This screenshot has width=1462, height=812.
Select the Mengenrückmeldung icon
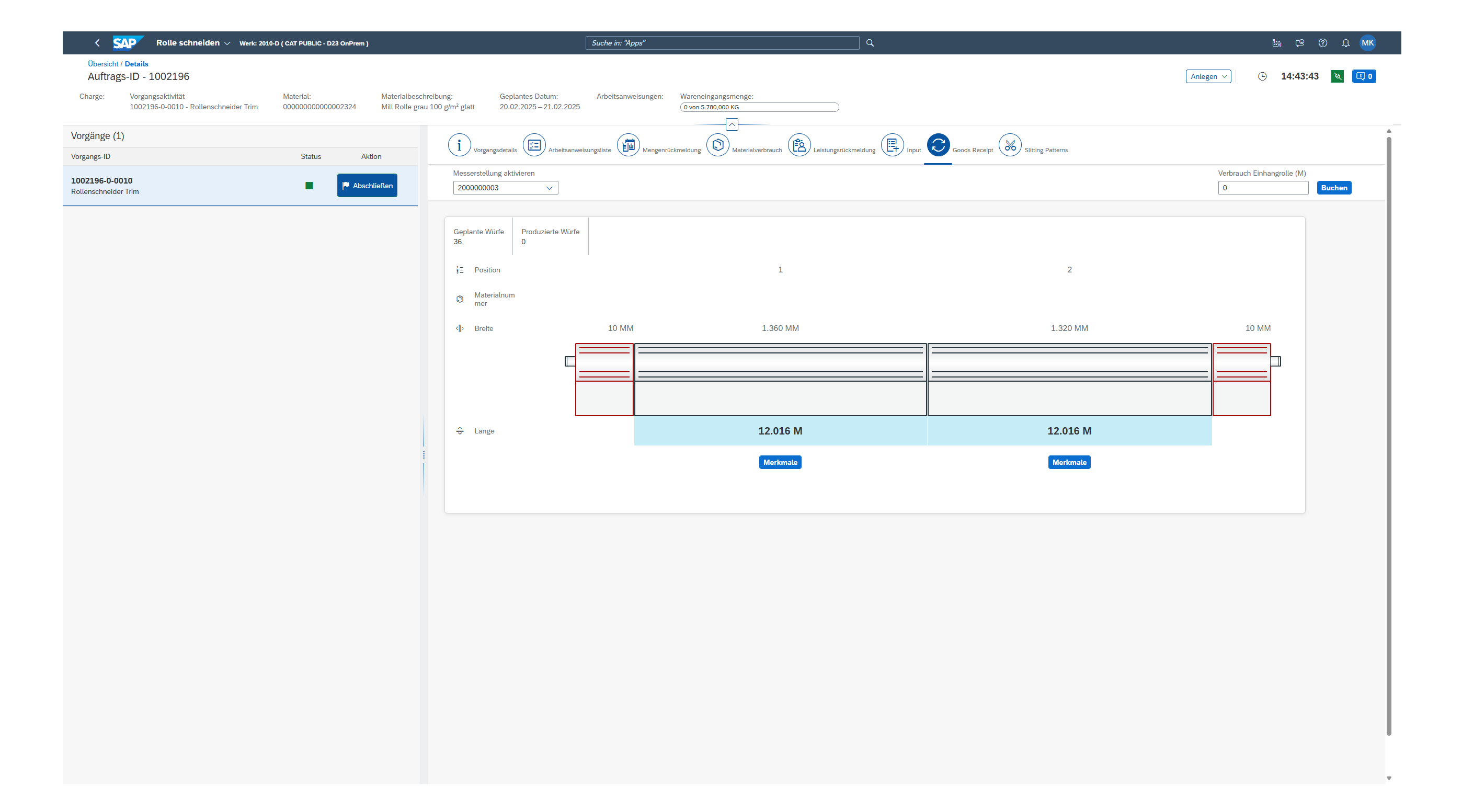tap(627, 145)
